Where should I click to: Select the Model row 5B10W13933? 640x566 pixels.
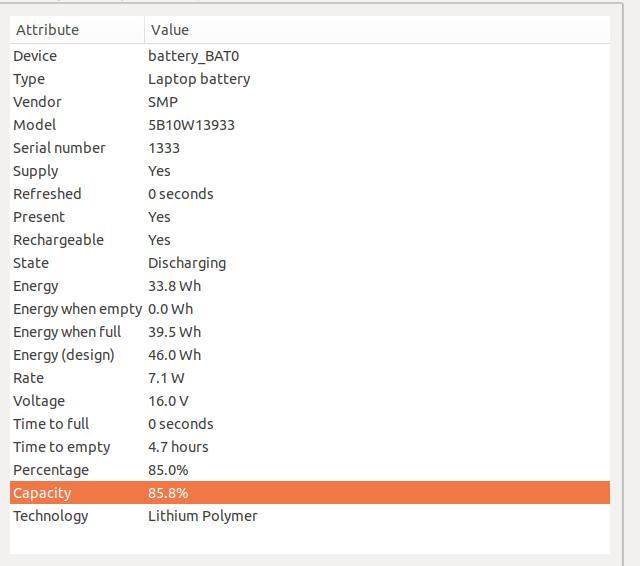[x=310, y=125]
